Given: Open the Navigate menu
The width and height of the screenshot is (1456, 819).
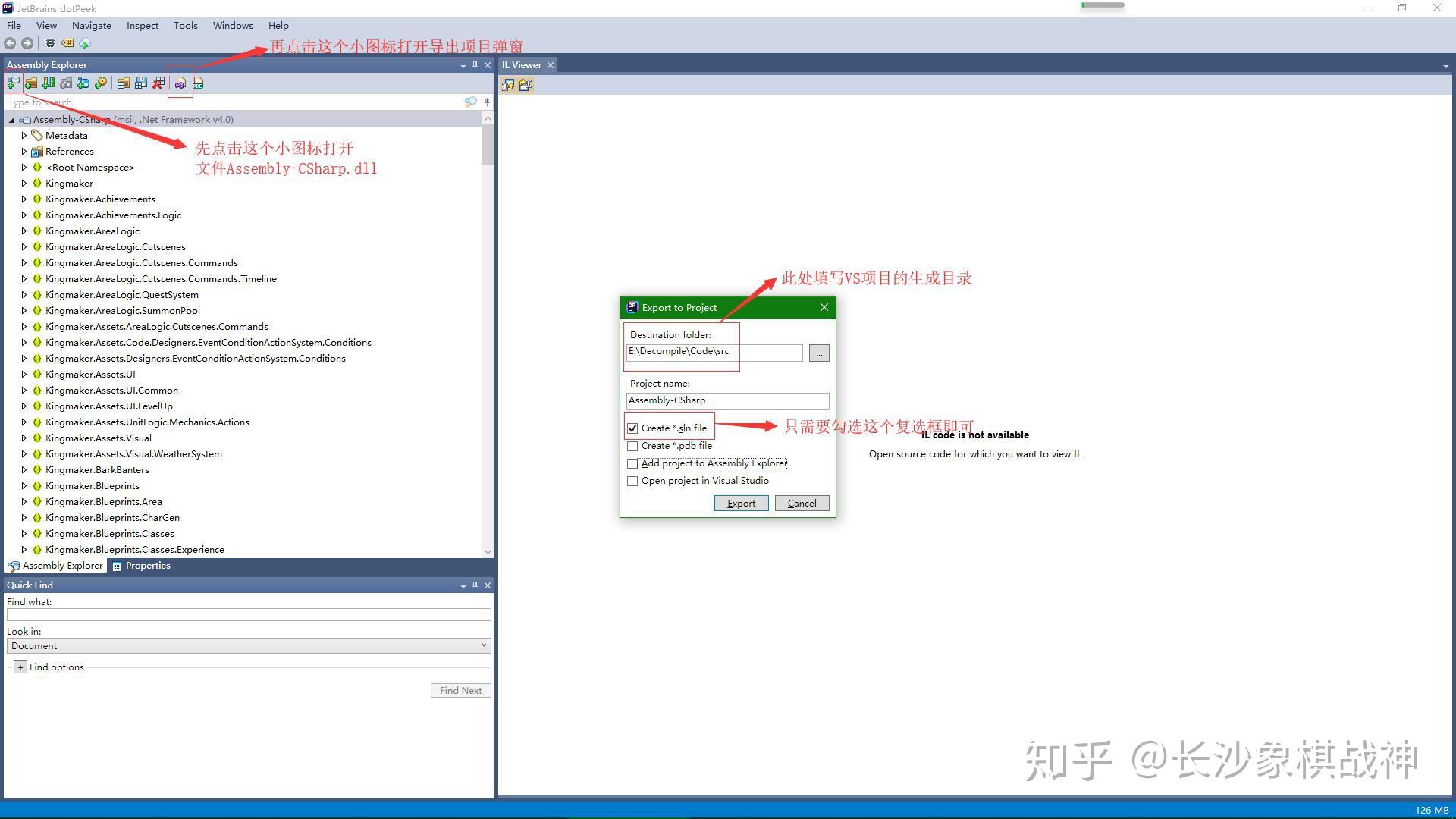Looking at the screenshot, I should [x=92, y=25].
